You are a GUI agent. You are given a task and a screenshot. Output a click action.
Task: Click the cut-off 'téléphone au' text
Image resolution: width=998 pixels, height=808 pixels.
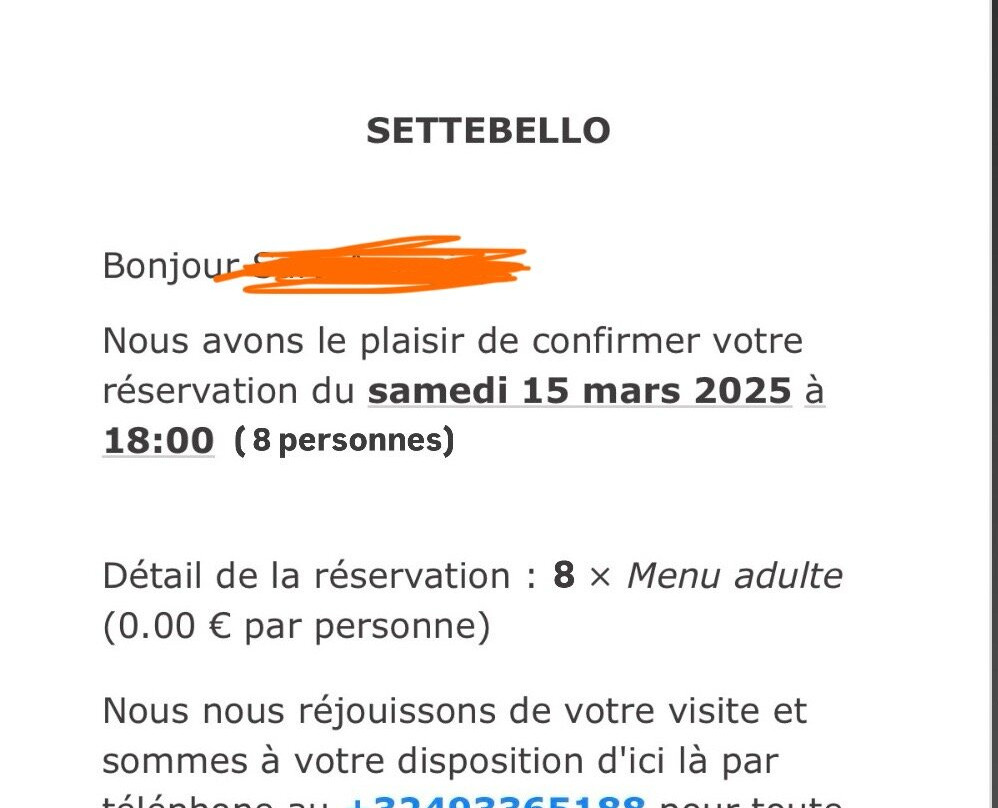point(215,801)
